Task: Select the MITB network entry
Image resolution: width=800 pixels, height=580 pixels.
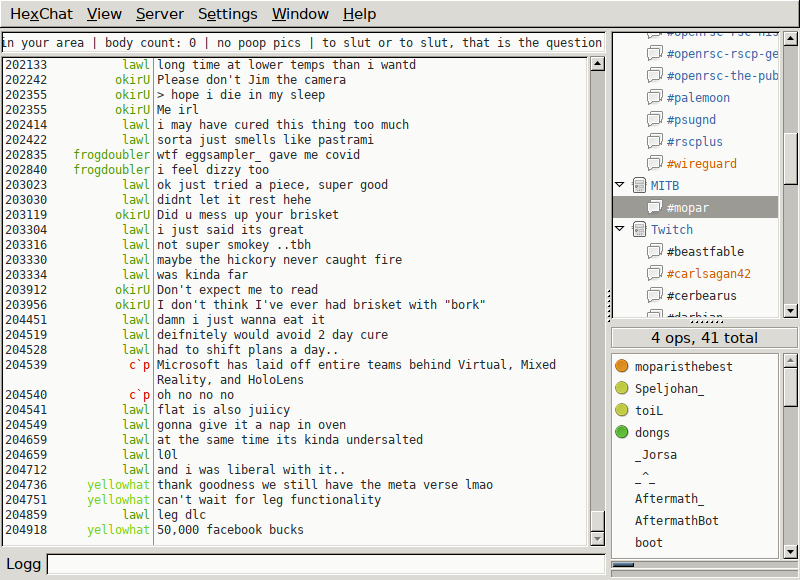Action: [x=664, y=185]
